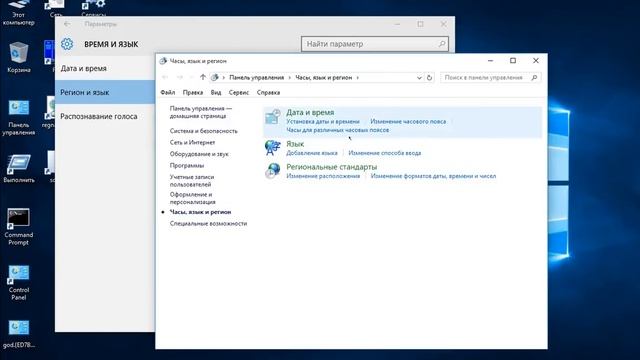Click Изменение форматов даты, времени и чисел
The image size is (640, 360).
click(x=433, y=176)
